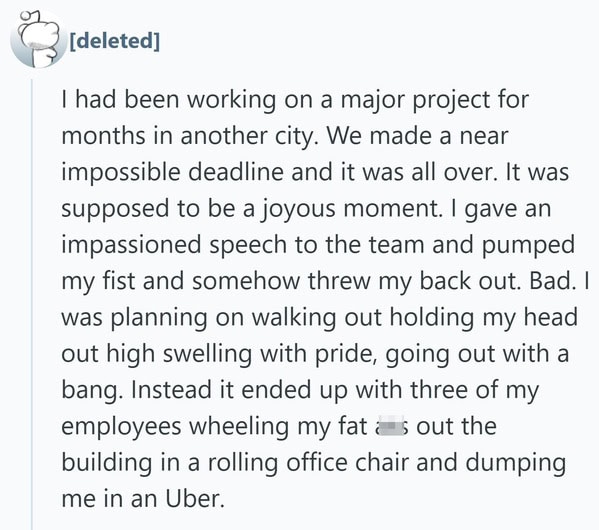Click the word 'months' starting the second line
The image size is (599, 530).
pyautogui.click(x=103, y=136)
